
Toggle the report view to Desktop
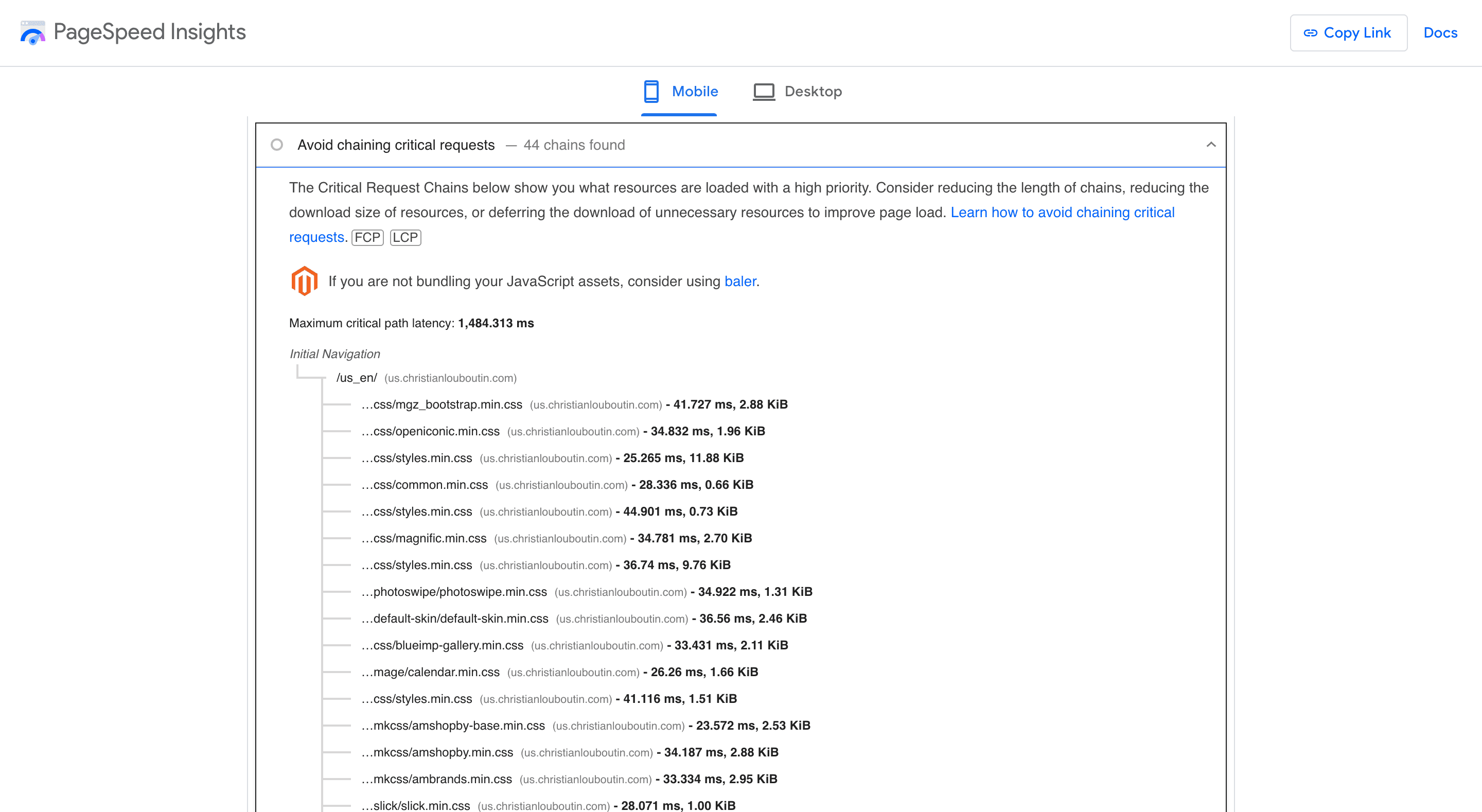coord(813,91)
